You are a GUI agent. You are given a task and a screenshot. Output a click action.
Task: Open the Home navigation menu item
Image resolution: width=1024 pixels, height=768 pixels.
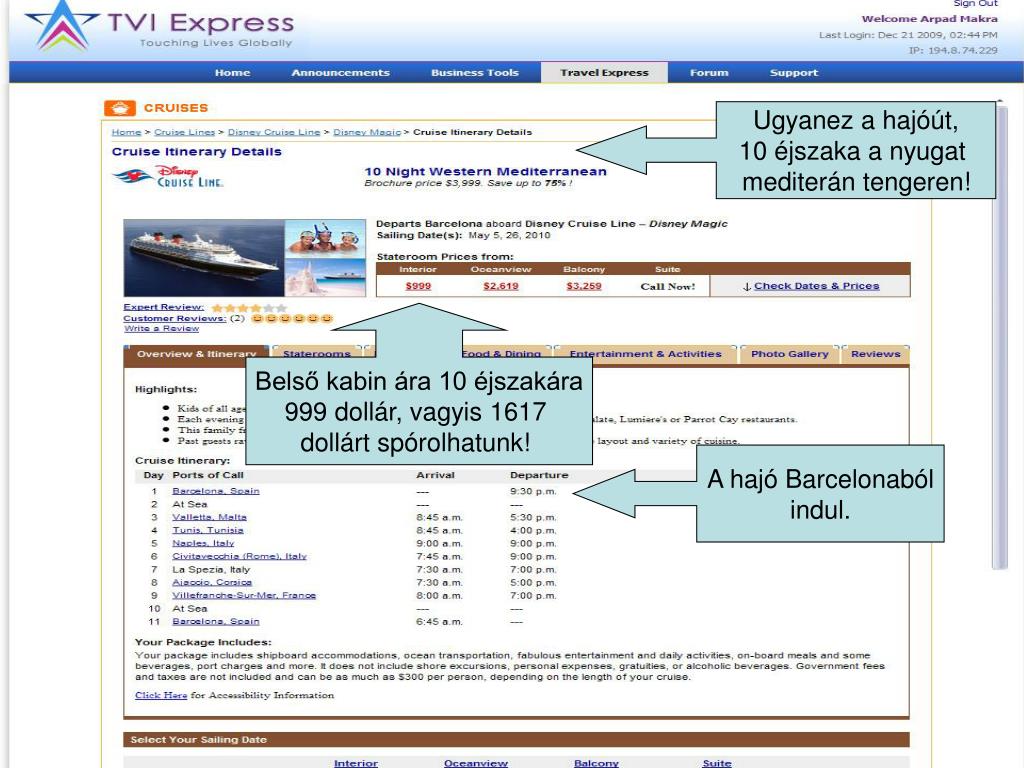point(232,72)
